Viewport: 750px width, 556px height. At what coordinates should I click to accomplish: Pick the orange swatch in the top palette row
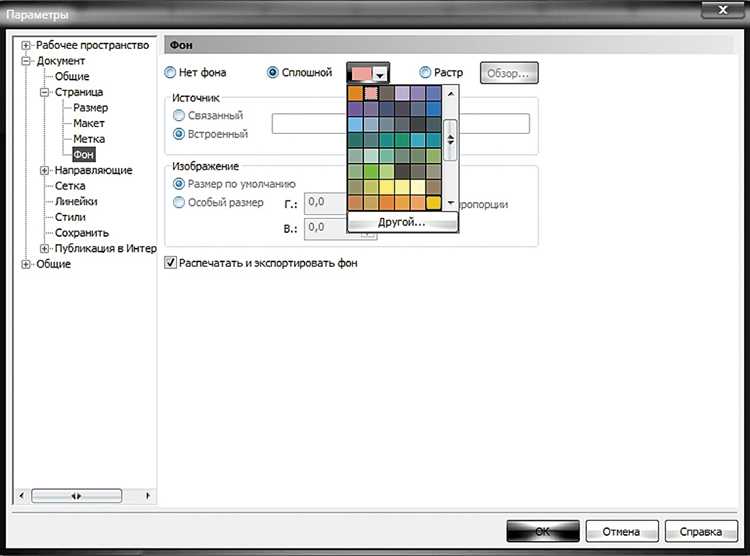(x=355, y=93)
